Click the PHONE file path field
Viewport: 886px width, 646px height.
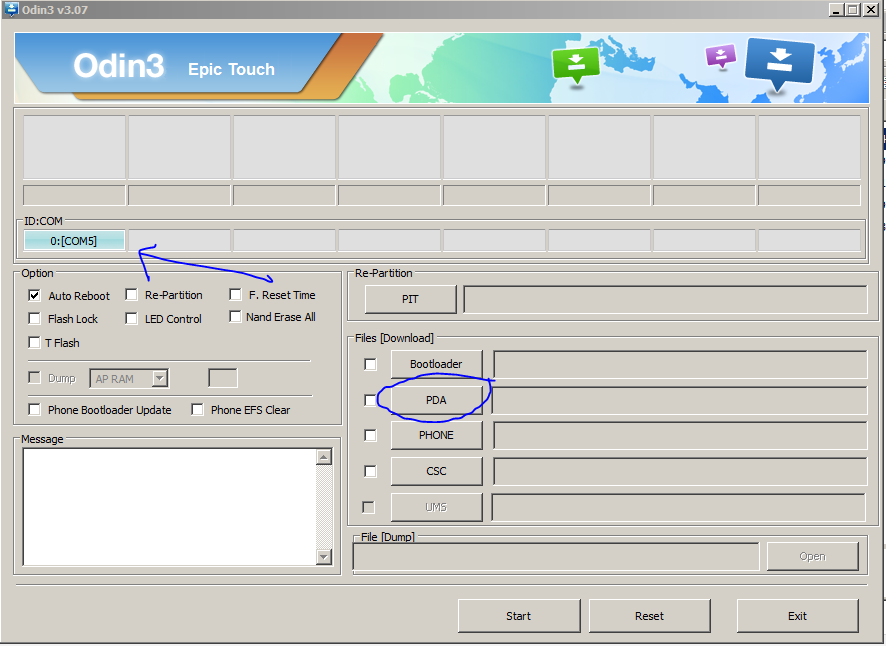(x=680, y=435)
